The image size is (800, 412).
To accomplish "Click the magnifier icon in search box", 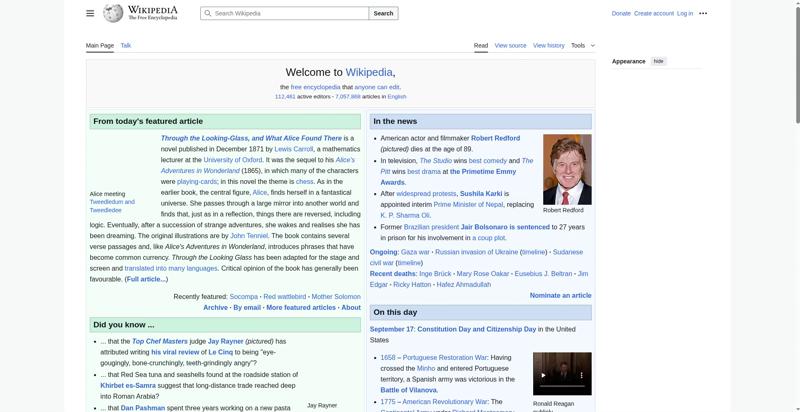I will 208,13.
